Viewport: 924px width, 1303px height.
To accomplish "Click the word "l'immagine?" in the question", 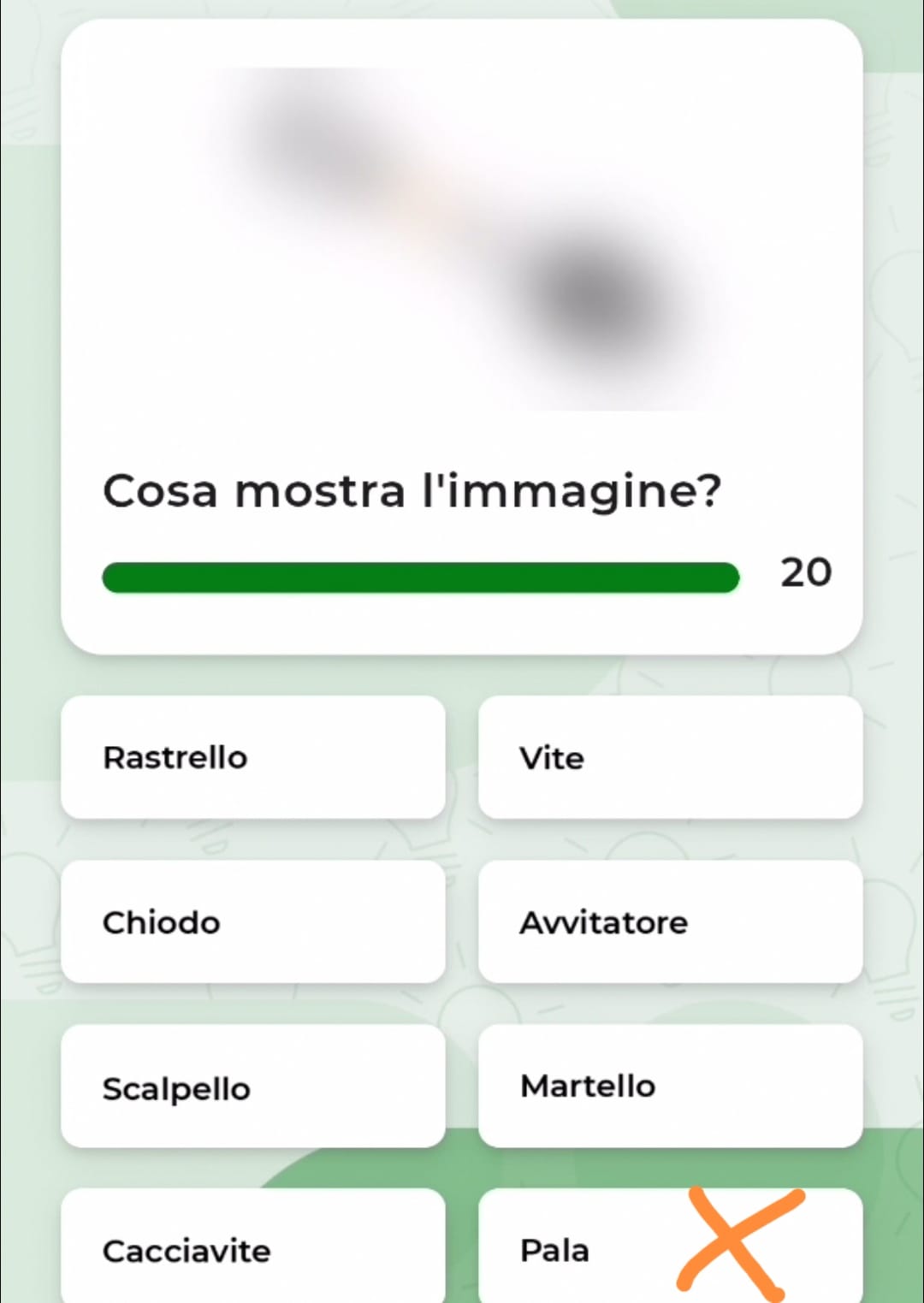I will (x=572, y=492).
